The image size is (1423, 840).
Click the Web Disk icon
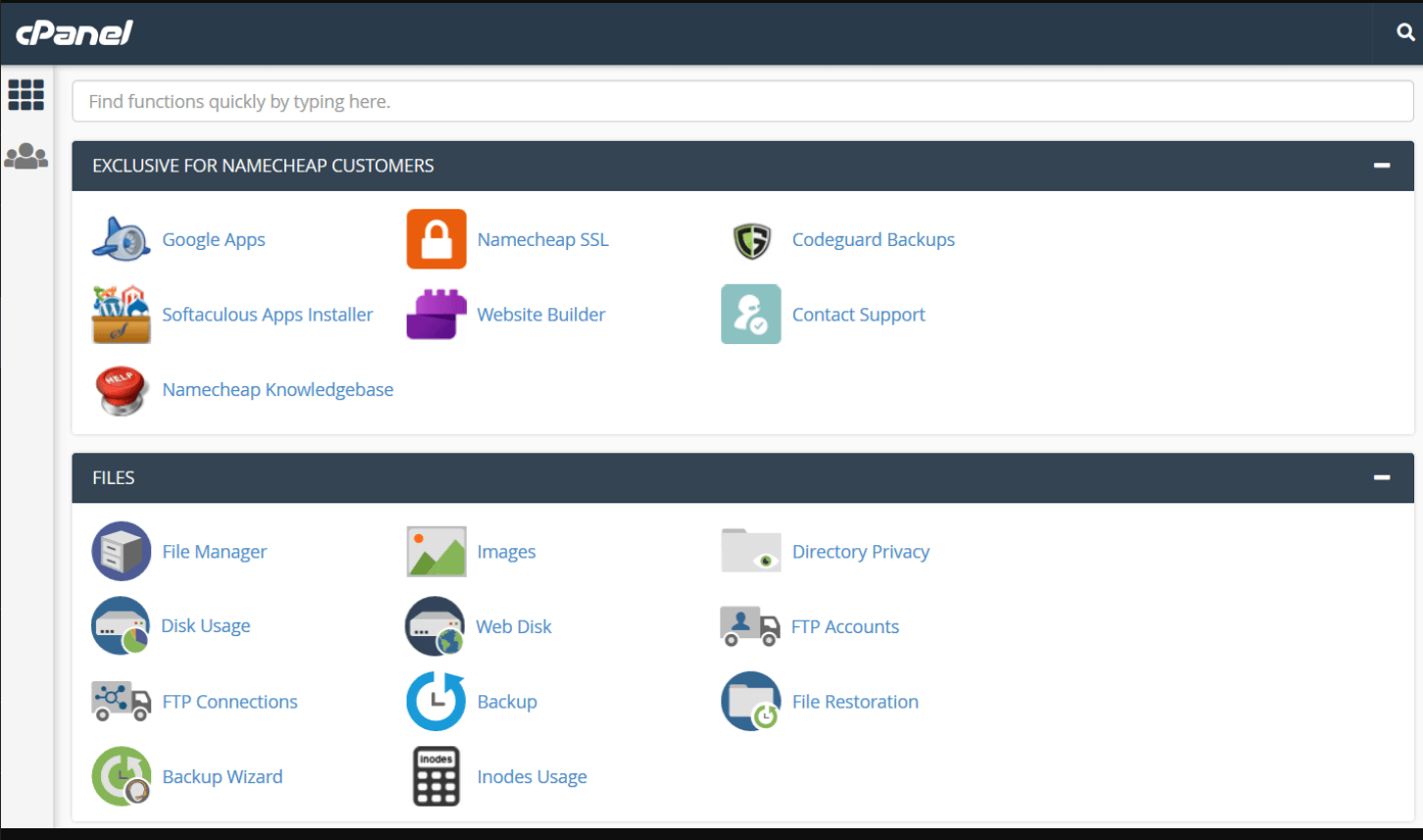(x=435, y=625)
